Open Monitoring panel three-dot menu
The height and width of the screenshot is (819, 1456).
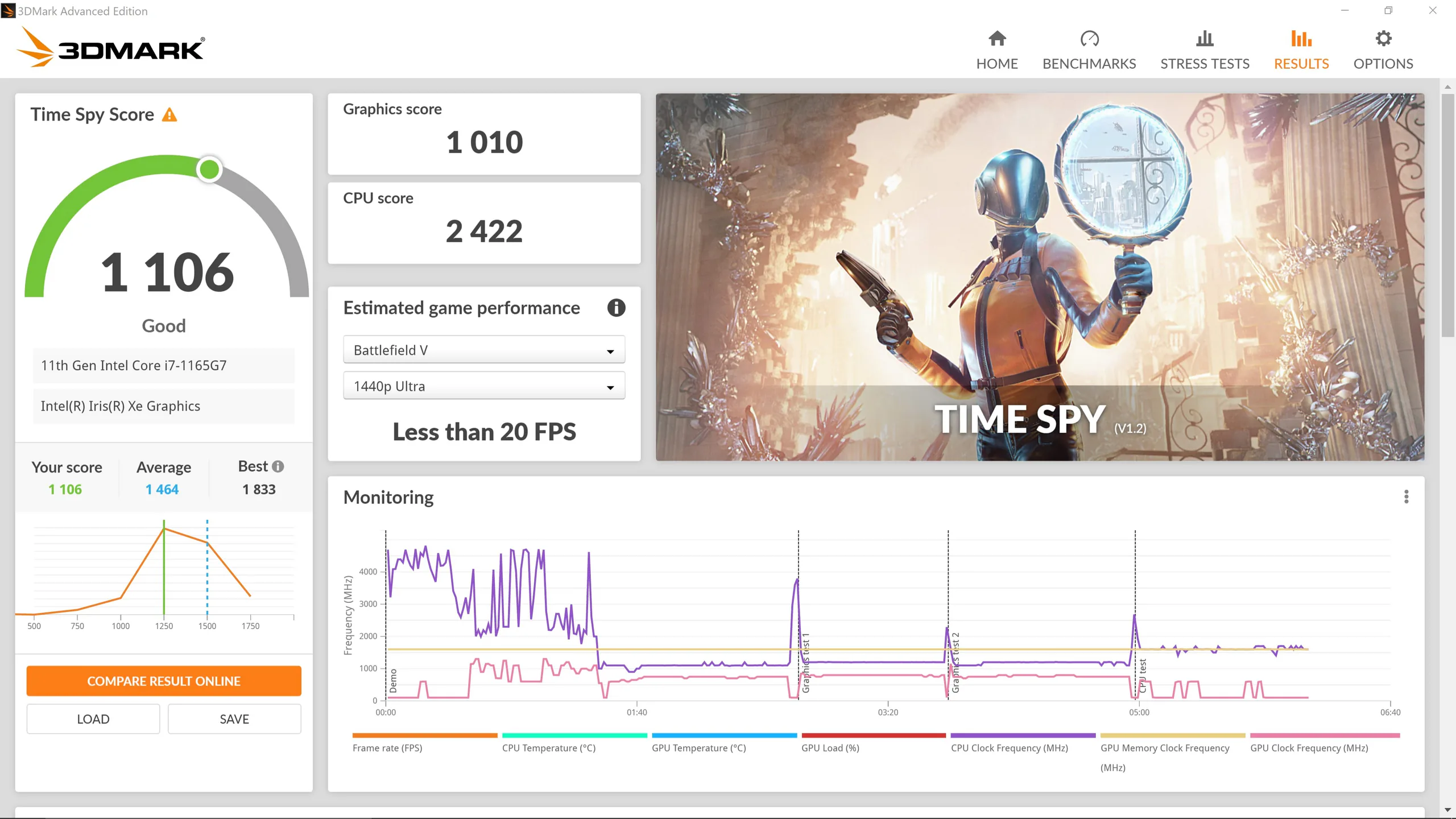point(1406,497)
